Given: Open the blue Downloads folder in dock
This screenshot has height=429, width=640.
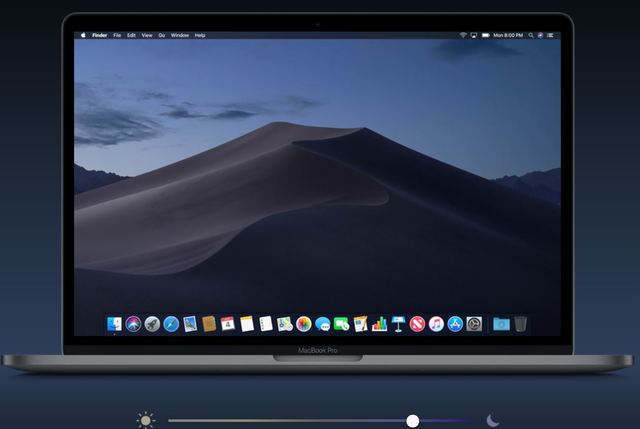Looking at the screenshot, I should (501, 325).
